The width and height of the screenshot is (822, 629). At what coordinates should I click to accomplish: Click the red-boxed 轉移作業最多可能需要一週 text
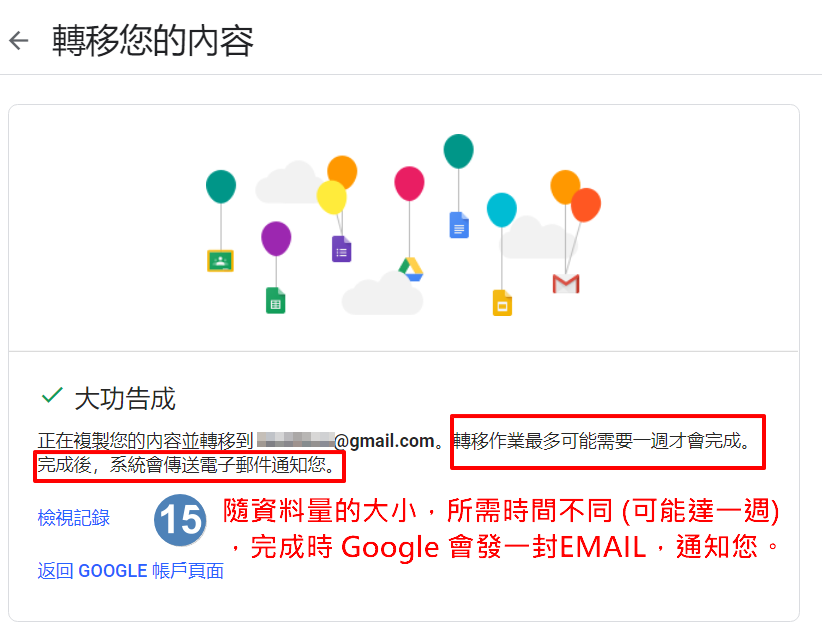tap(601, 441)
